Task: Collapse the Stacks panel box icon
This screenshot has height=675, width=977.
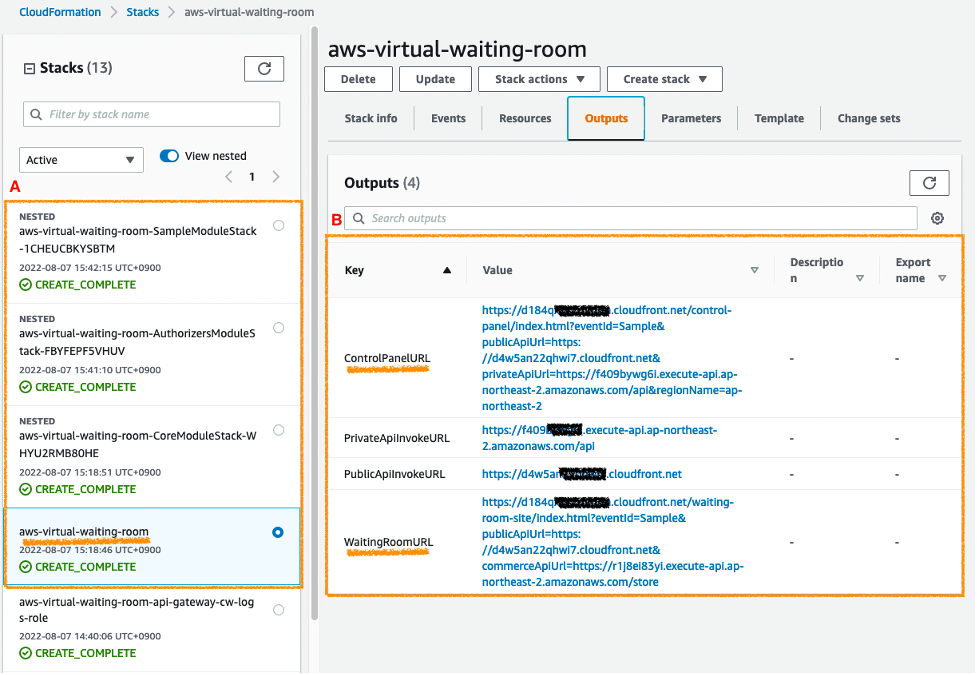Action: coord(29,69)
